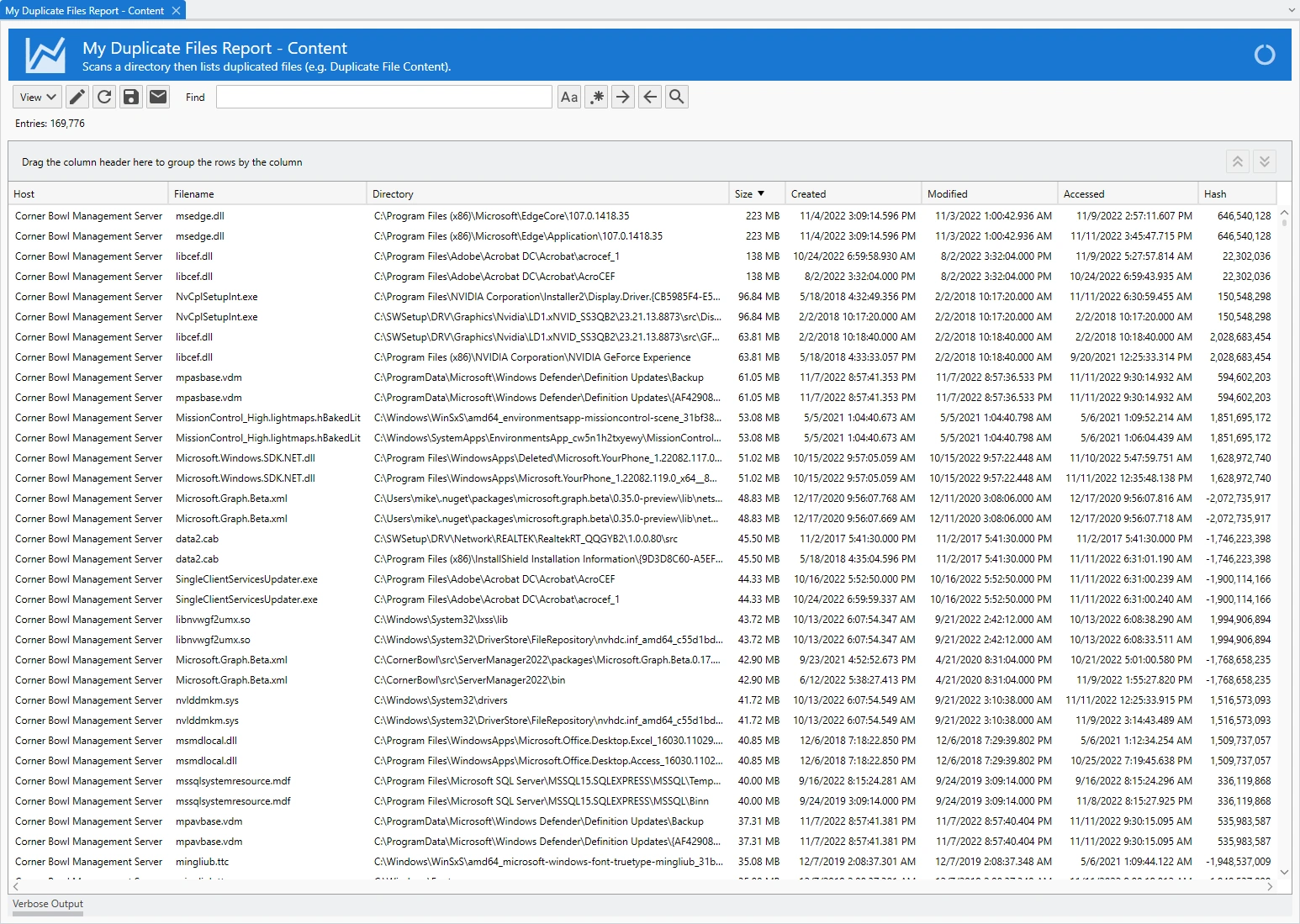Click the pencil edit report icon

tap(77, 97)
